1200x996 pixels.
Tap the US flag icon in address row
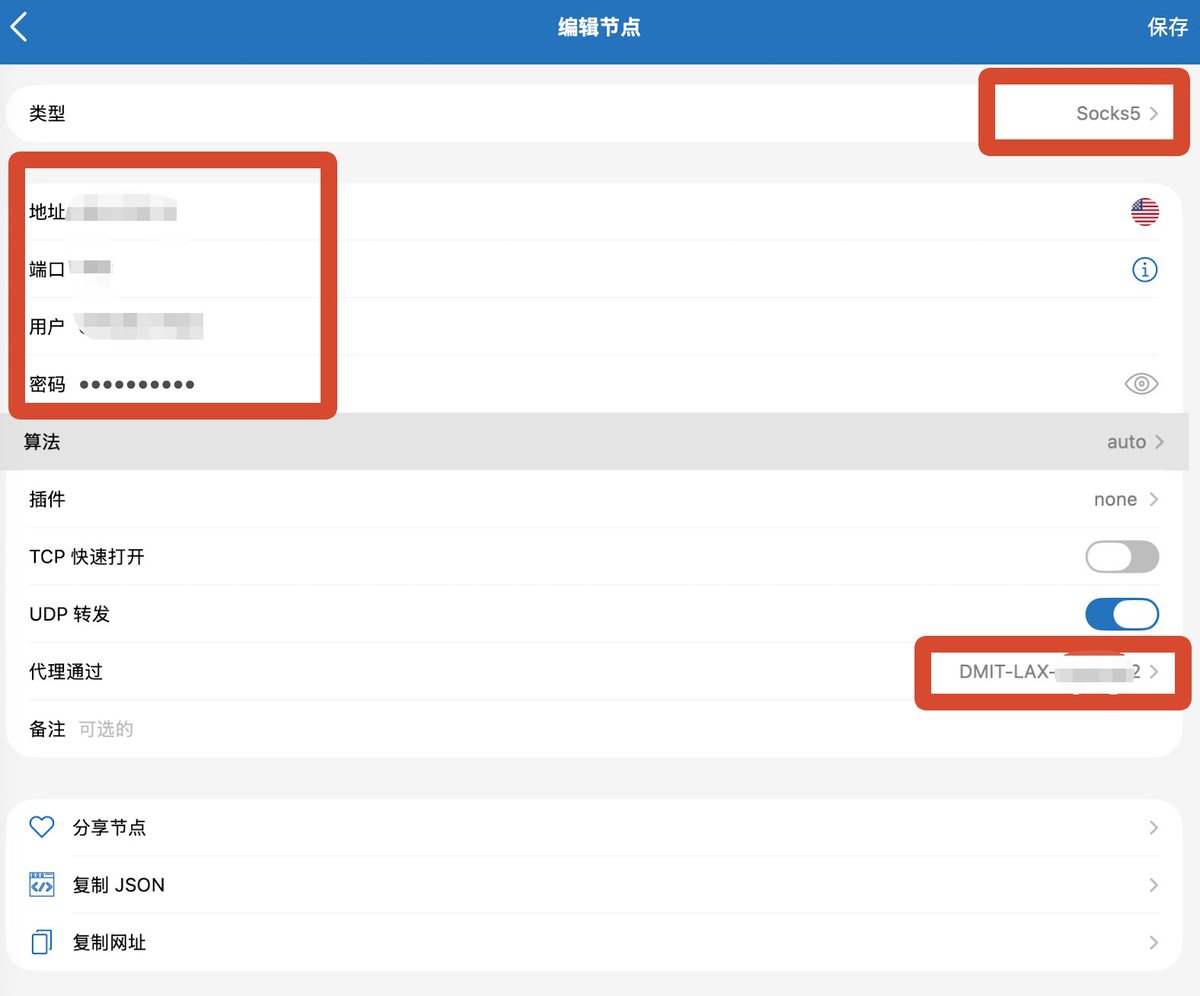(1145, 212)
